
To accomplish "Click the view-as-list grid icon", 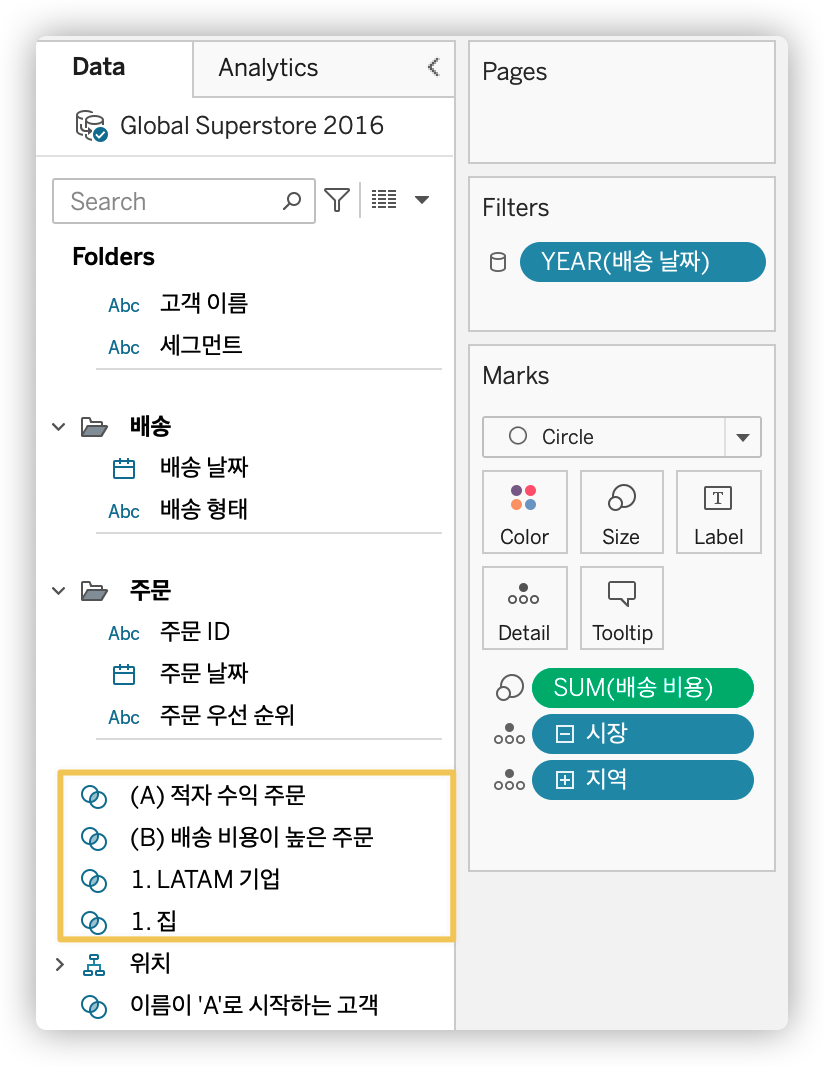I will (x=384, y=199).
